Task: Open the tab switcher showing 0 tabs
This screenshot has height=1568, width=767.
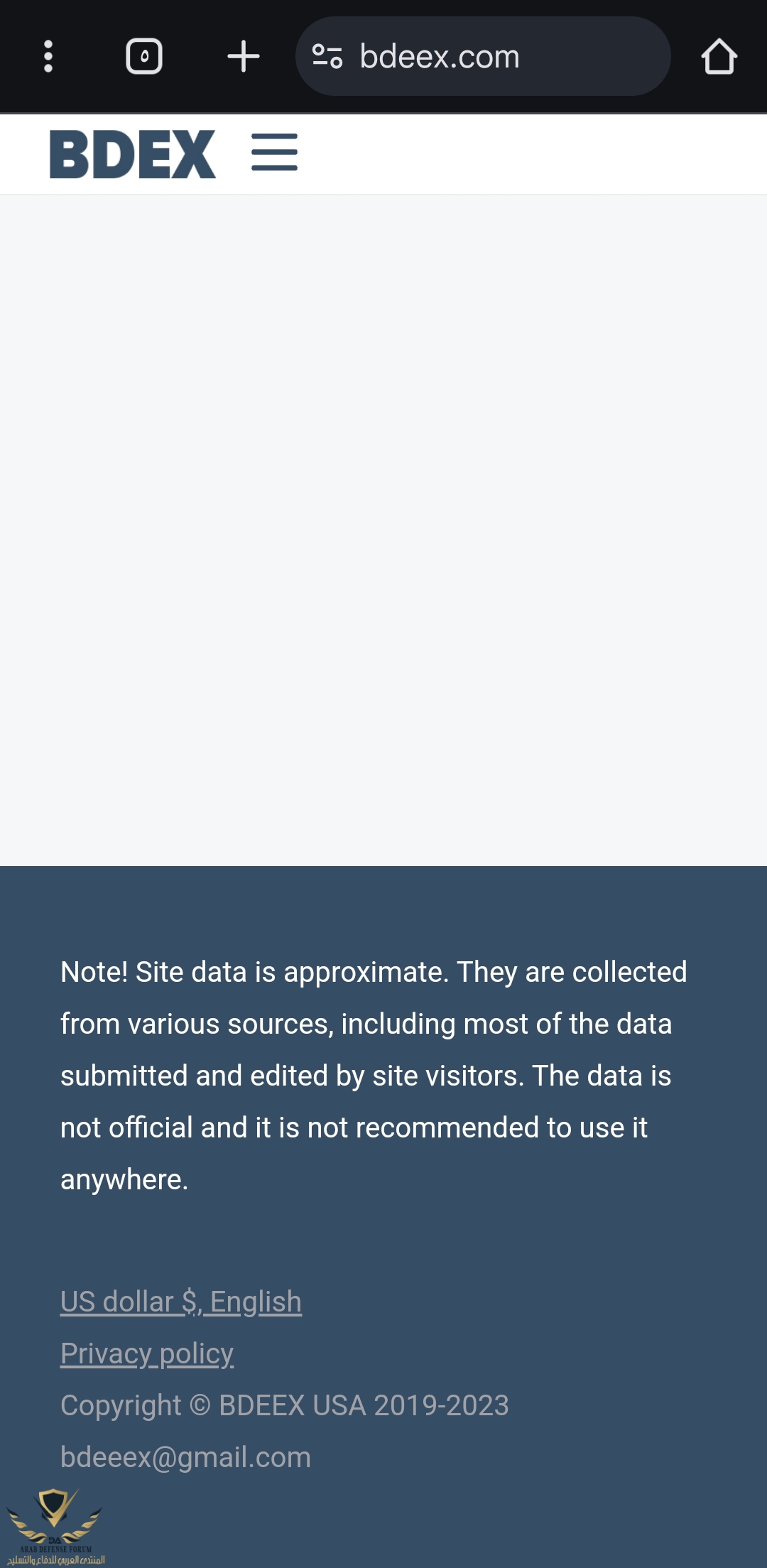Action: click(144, 56)
